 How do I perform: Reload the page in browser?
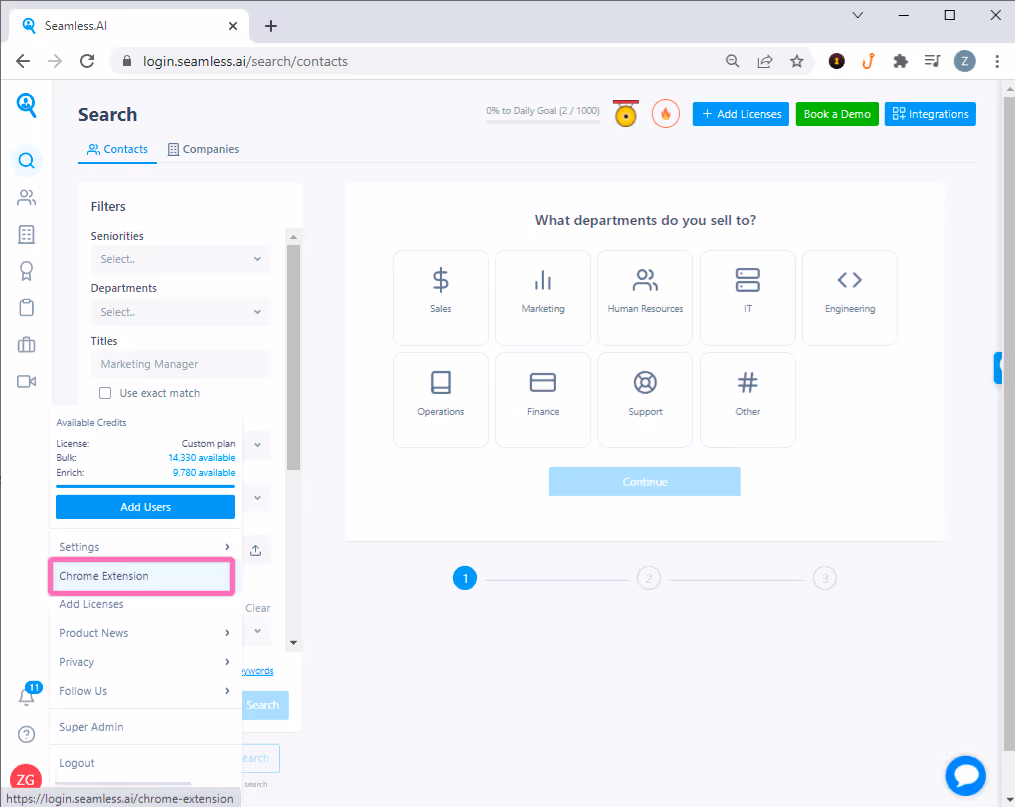click(x=87, y=61)
